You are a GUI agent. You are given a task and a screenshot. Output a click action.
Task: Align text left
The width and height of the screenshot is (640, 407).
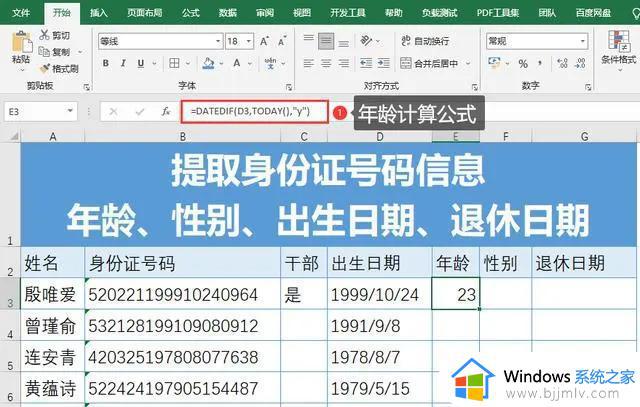309,63
